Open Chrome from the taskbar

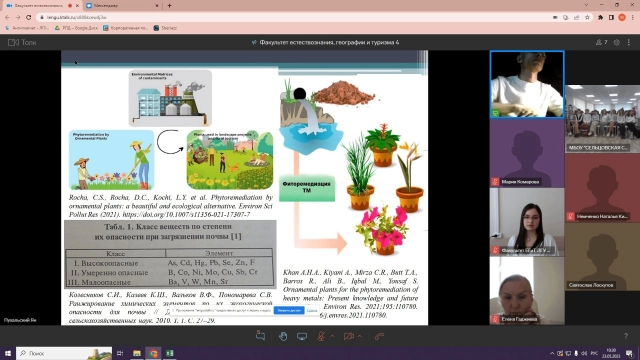click(153, 353)
